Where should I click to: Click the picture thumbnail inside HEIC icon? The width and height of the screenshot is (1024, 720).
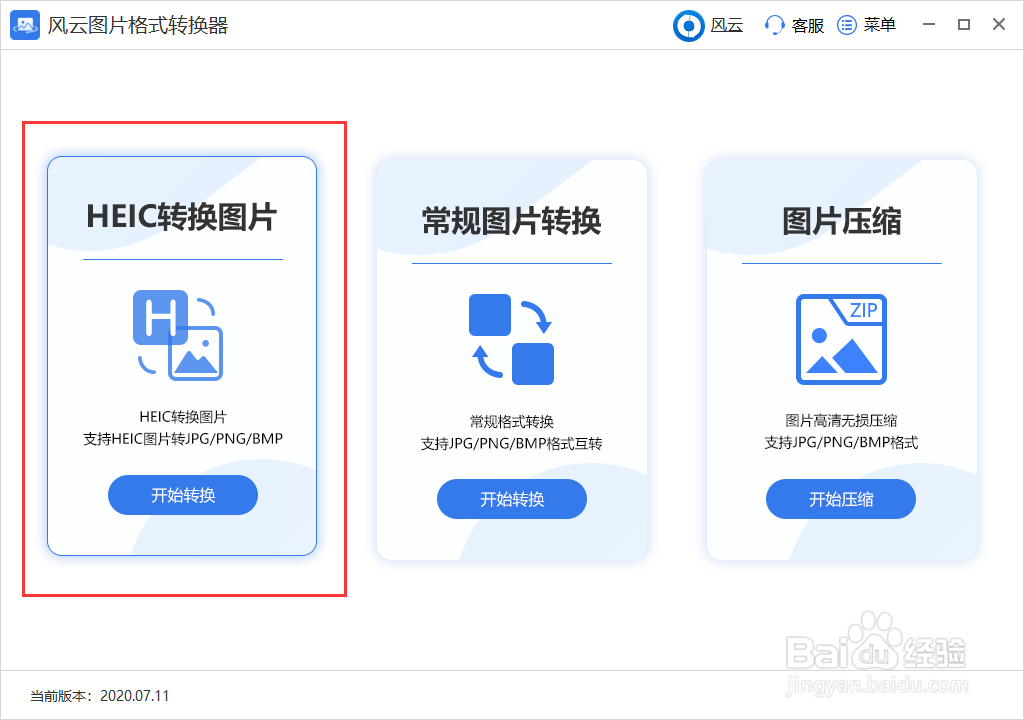pyautogui.click(x=194, y=352)
